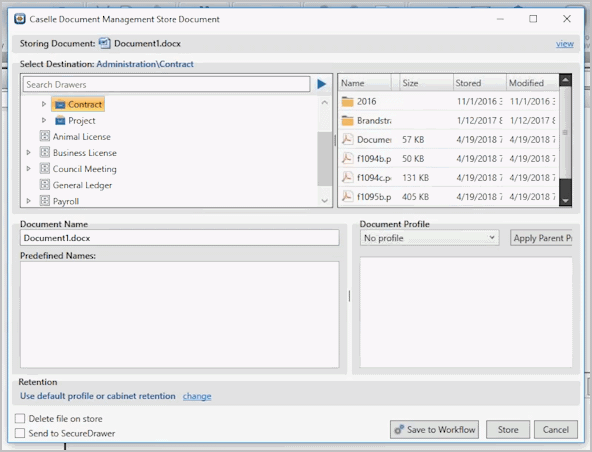Click the Animal License cabinet icon
This screenshot has height=452, width=592.
click(x=45, y=136)
